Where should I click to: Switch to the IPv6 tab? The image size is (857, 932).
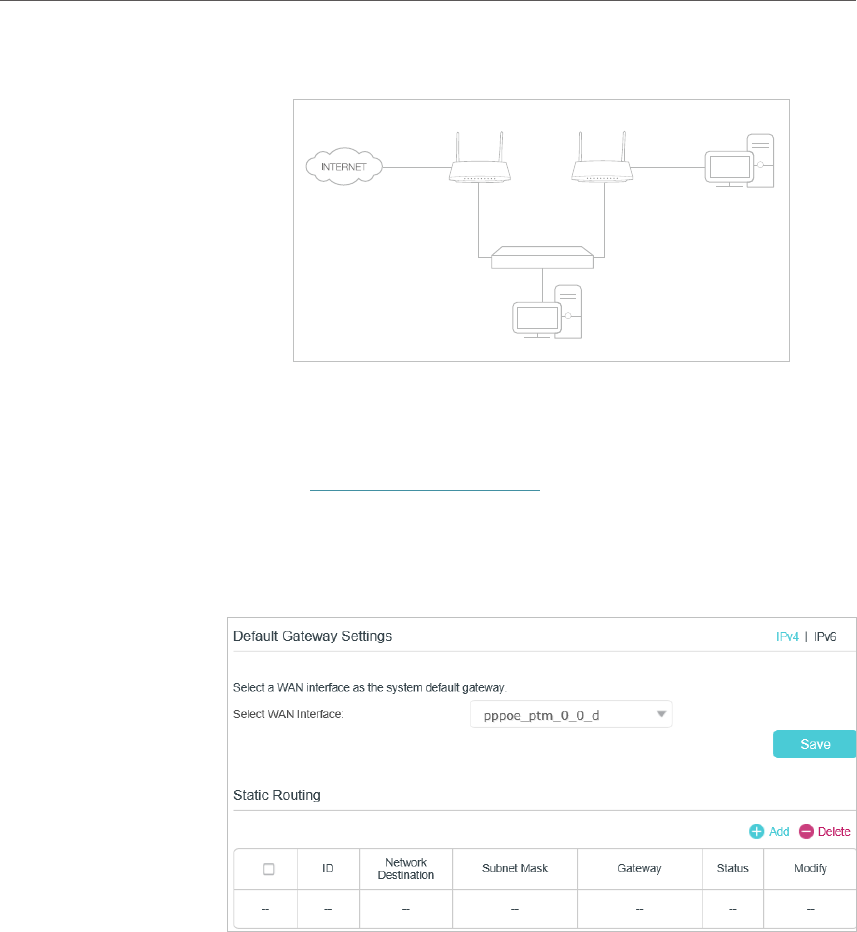click(x=827, y=636)
